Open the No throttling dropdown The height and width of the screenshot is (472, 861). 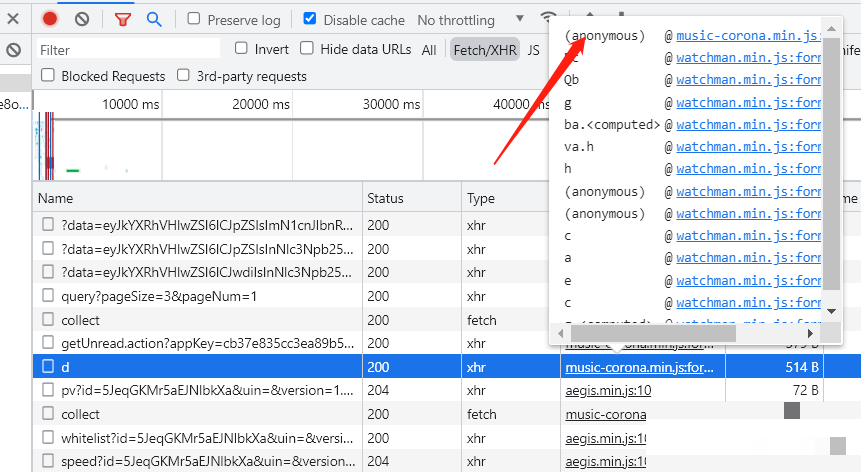click(470, 20)
